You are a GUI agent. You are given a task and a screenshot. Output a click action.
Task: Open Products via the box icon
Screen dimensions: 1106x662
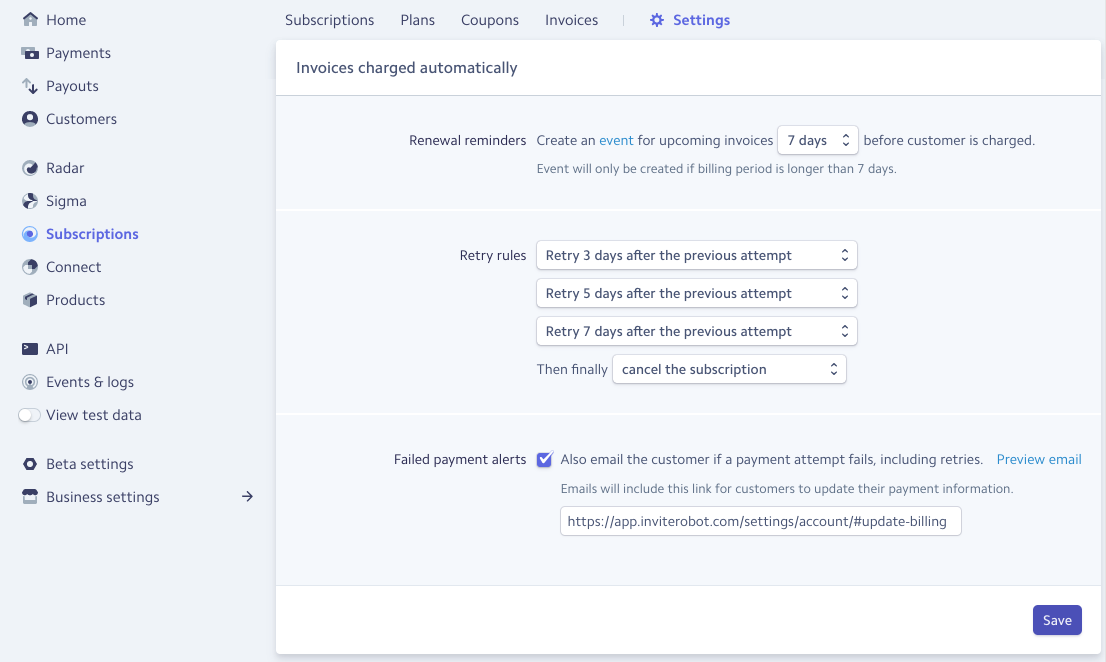pyautogui.click(x=30, y=300)
